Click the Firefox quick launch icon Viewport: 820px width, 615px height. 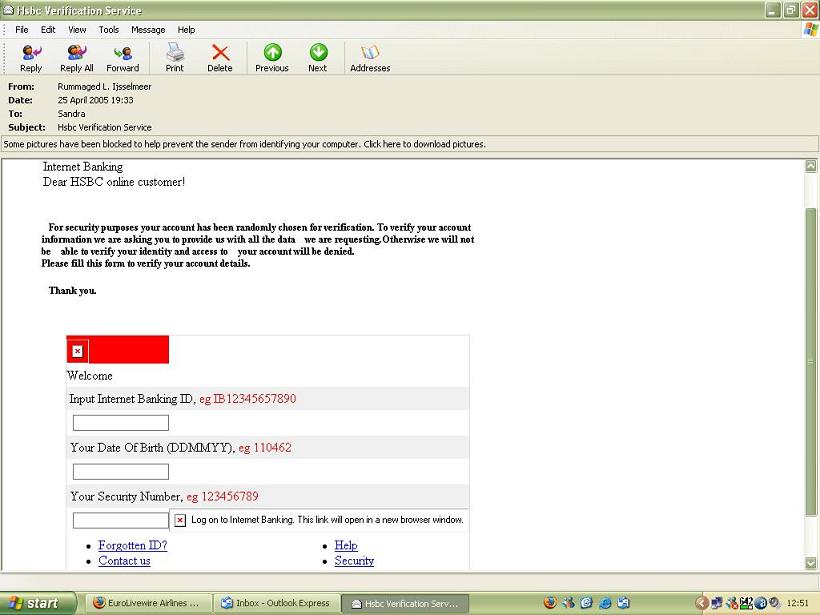(550, 603)
